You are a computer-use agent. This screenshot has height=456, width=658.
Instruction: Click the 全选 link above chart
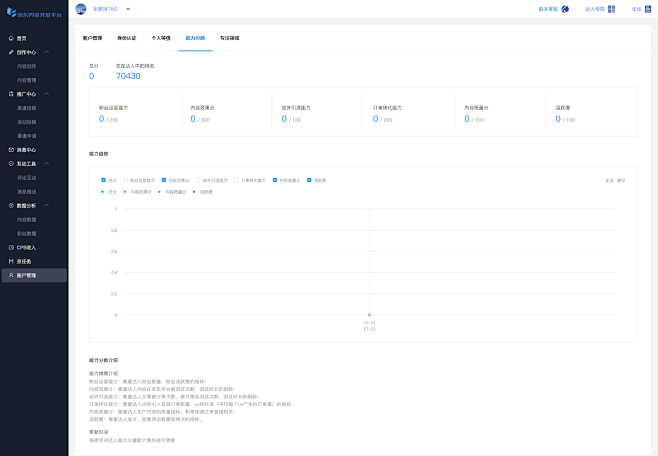pos(609,181)
